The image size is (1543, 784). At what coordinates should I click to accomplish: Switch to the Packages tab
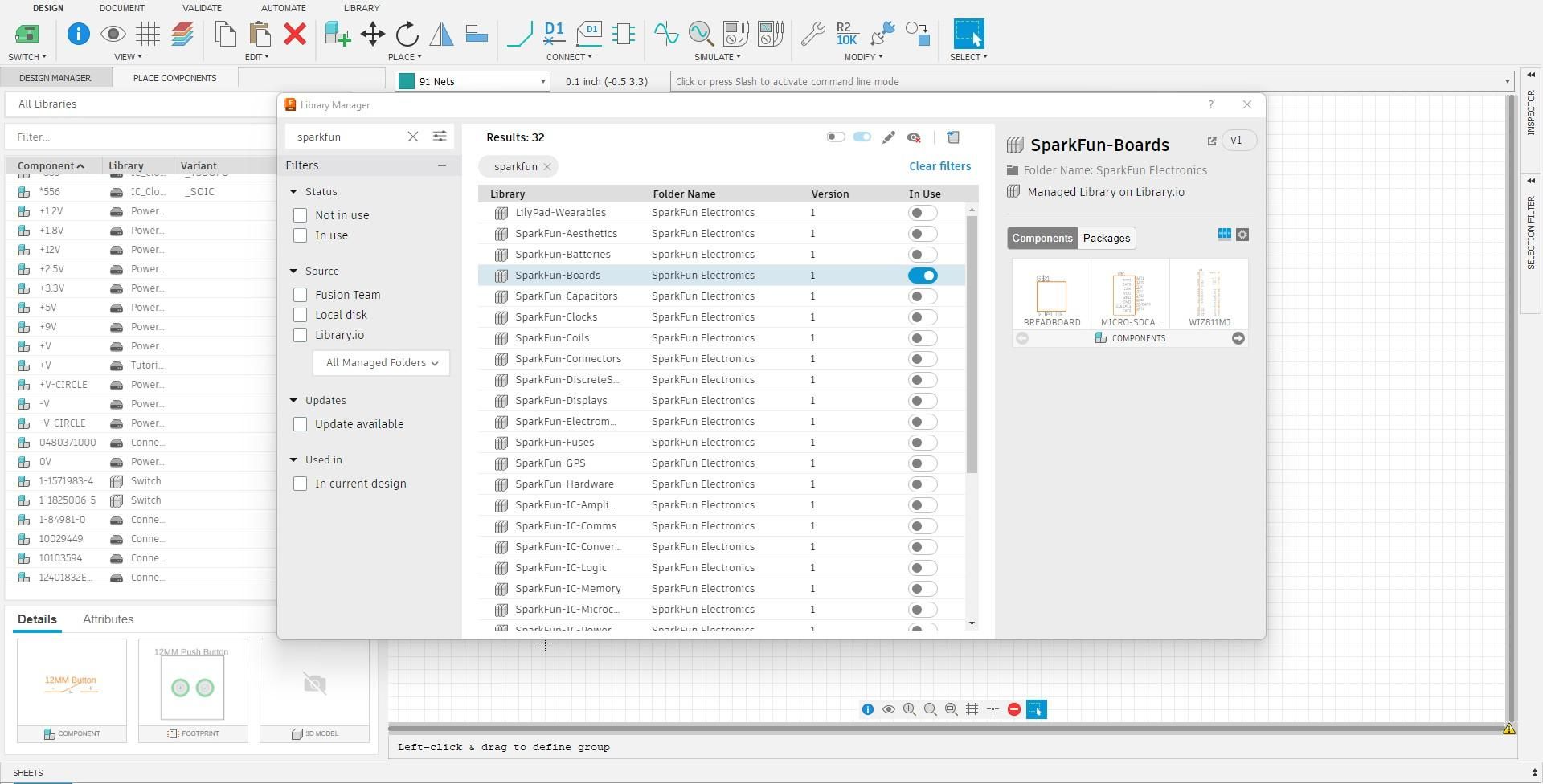(x=1106, y=238)
